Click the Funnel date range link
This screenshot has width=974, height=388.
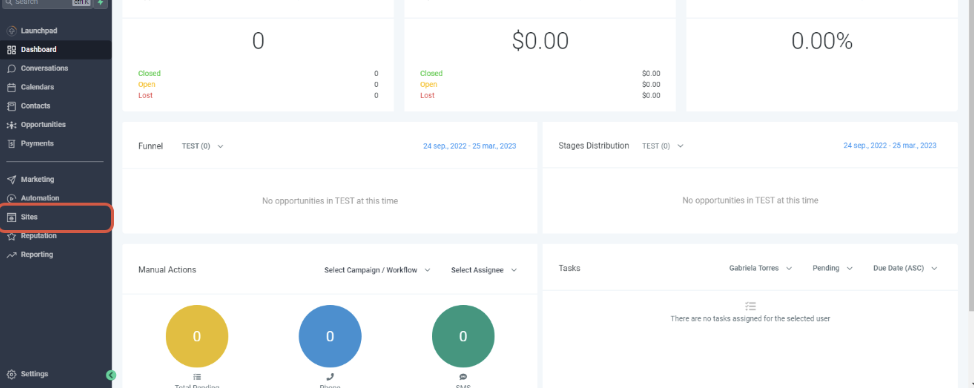pyautogui.click(x=470, y=146)
